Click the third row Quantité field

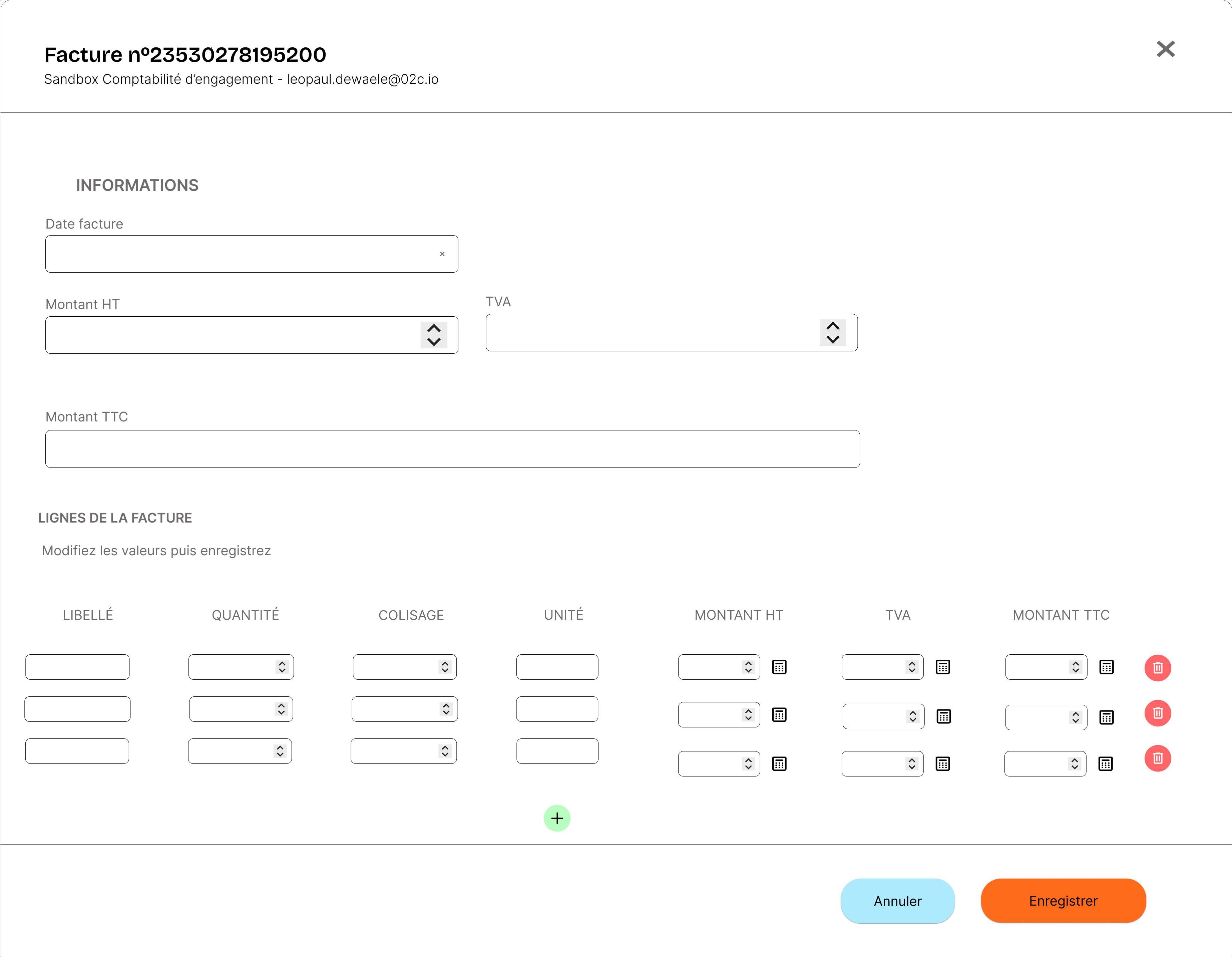tap(240, 751)
